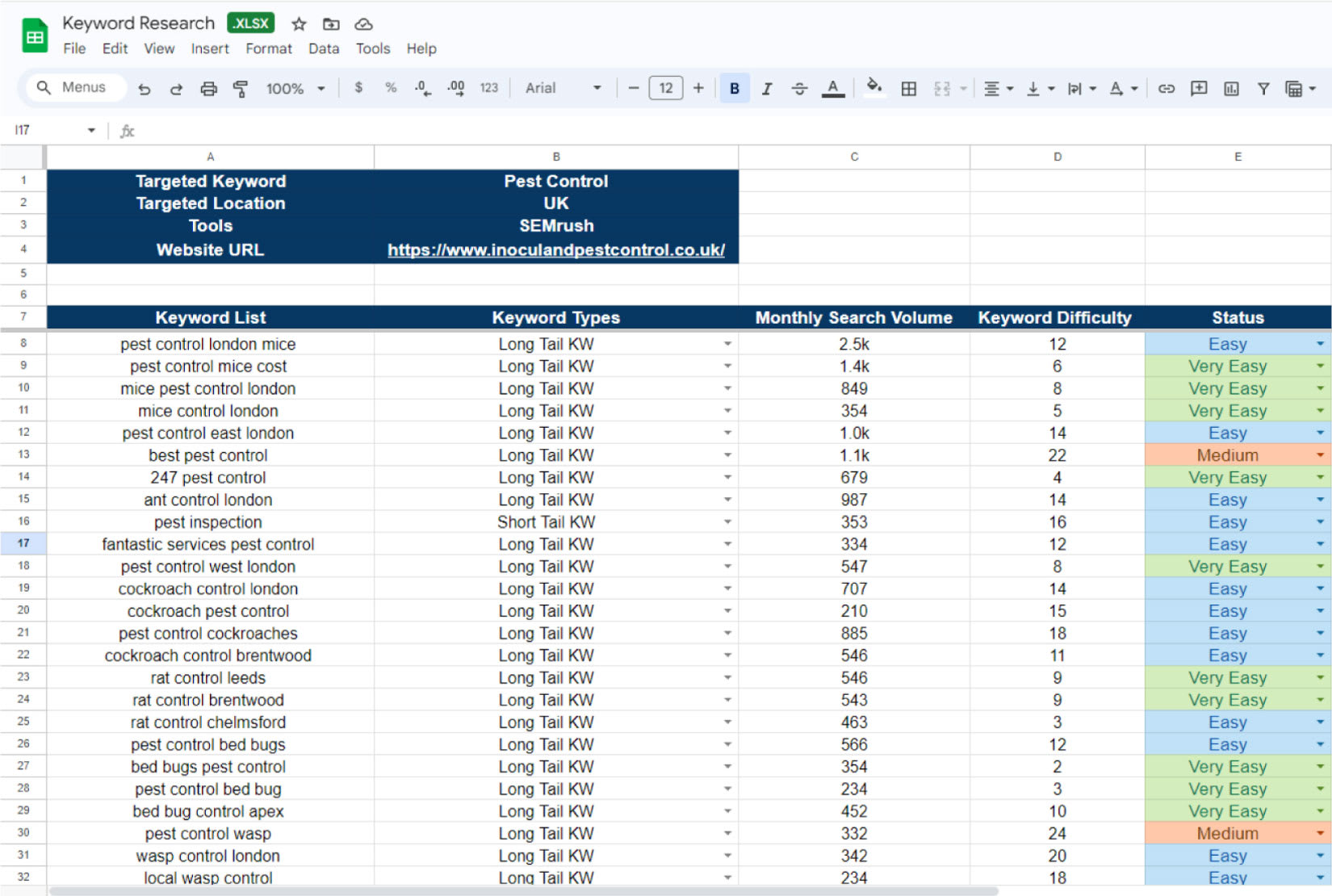
Task: Toggle strikethrough formatting
Action: pos(798,89)
